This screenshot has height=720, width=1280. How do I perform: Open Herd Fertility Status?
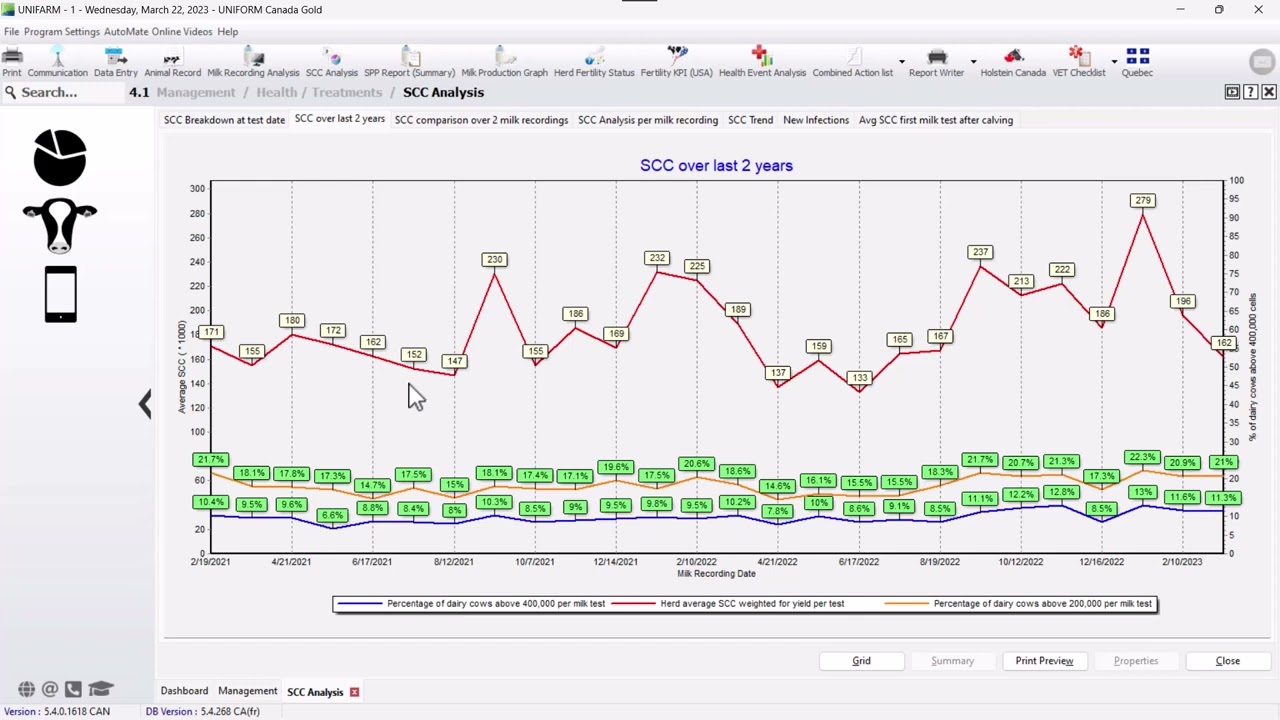pyautogui.click(x=594, y=63)
